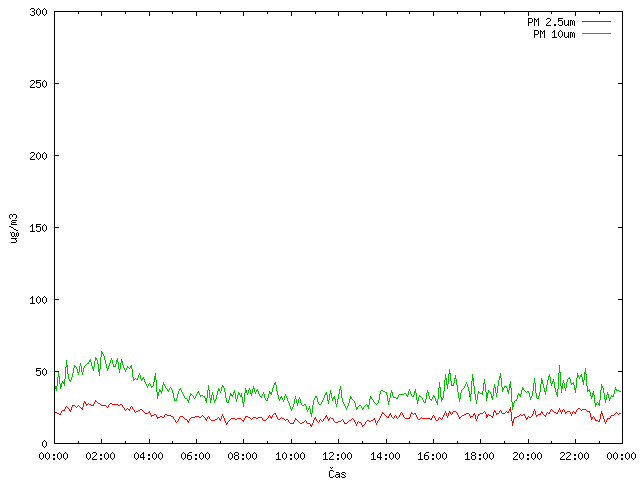Click the 200 y-axis tick label
The image size is (640, 480).
[x=38, y=156]
